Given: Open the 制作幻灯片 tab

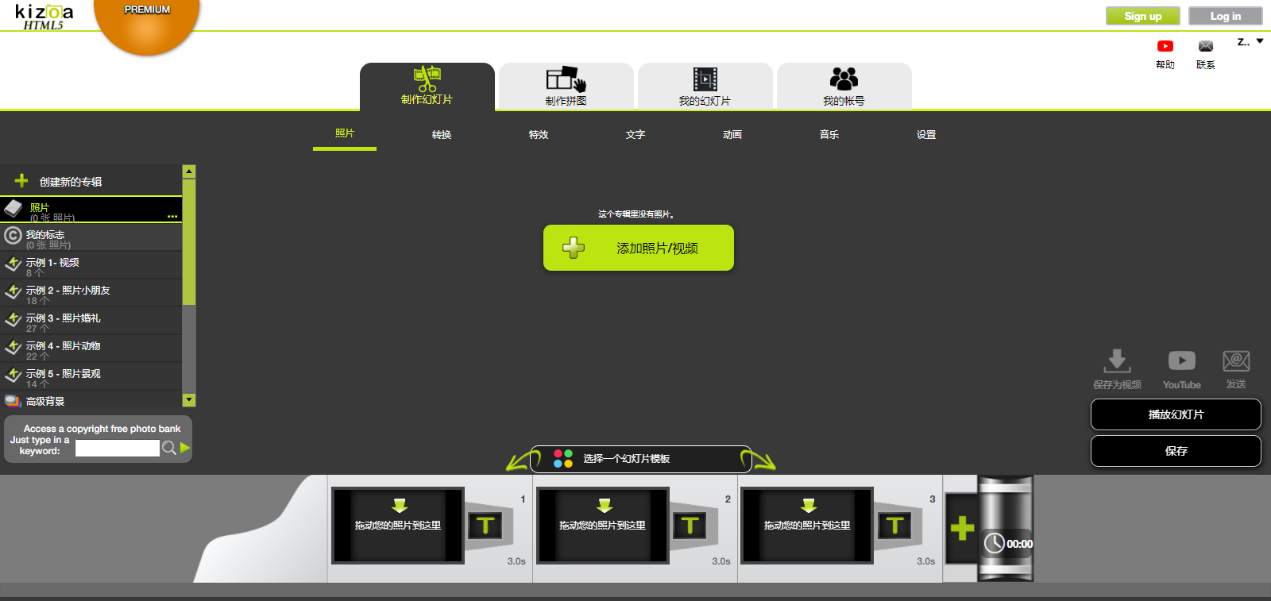Looking at the screenshot, I should pyautogui.click(x=427, y=87).
